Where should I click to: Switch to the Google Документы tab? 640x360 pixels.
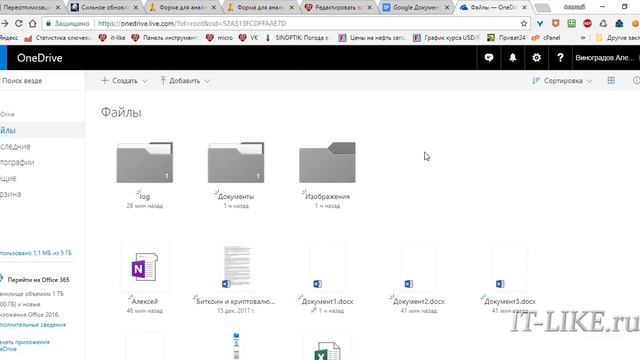pos(416,7)
